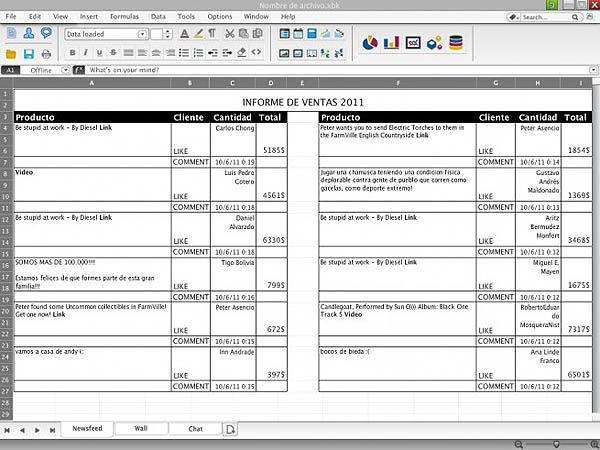Insert the descending trend chart
The image size is (600, 450).
339,34
